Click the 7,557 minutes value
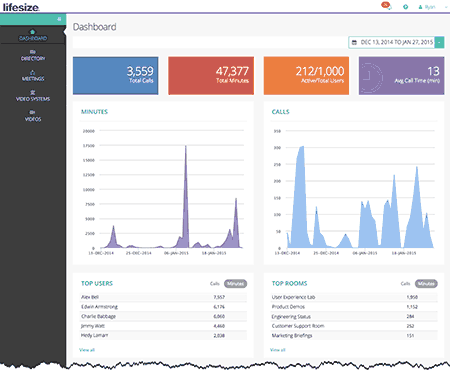450x370 pixels. [x=219, y=297]
